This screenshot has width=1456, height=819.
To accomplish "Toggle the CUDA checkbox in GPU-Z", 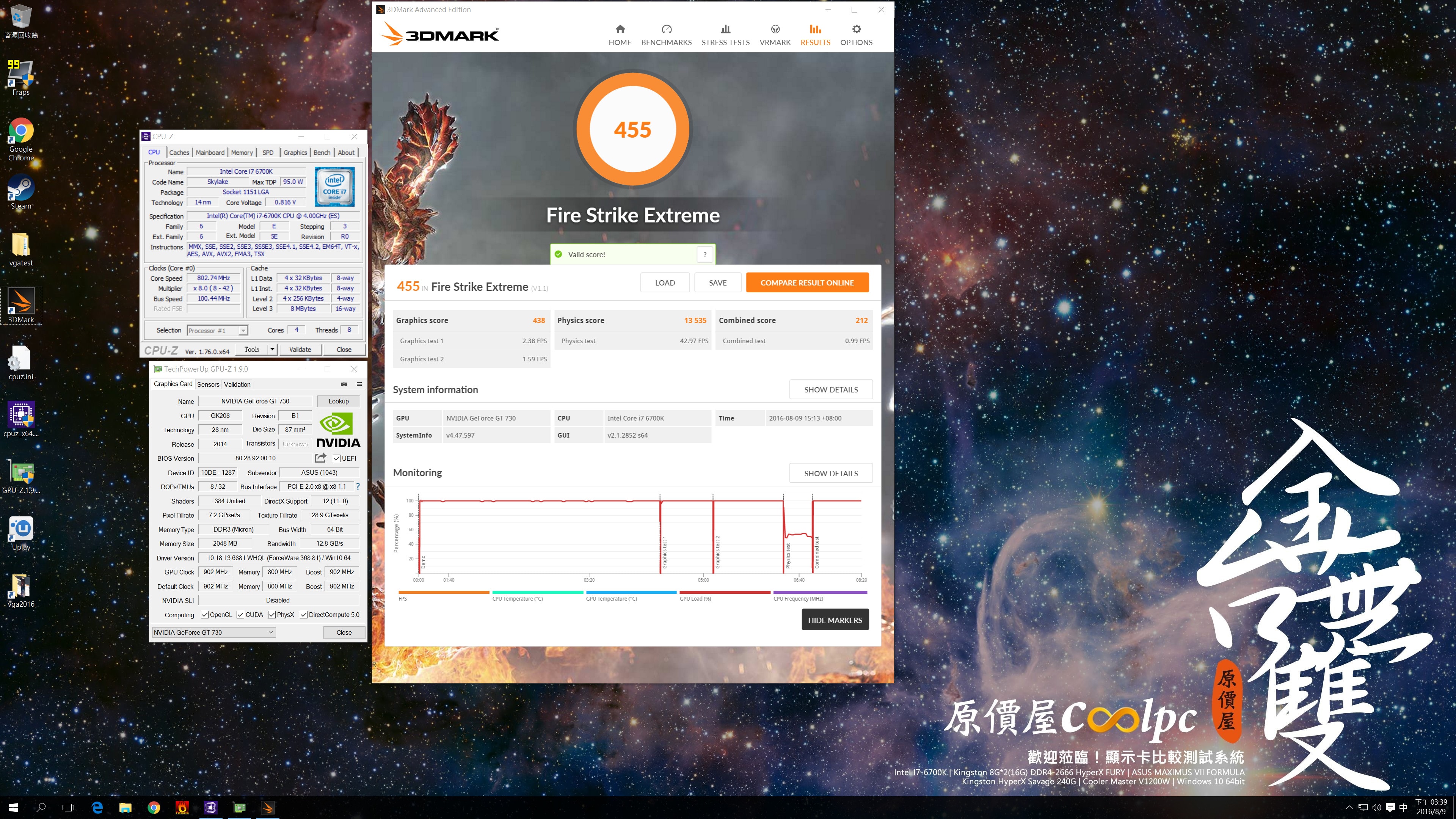I will coord(240,614).
